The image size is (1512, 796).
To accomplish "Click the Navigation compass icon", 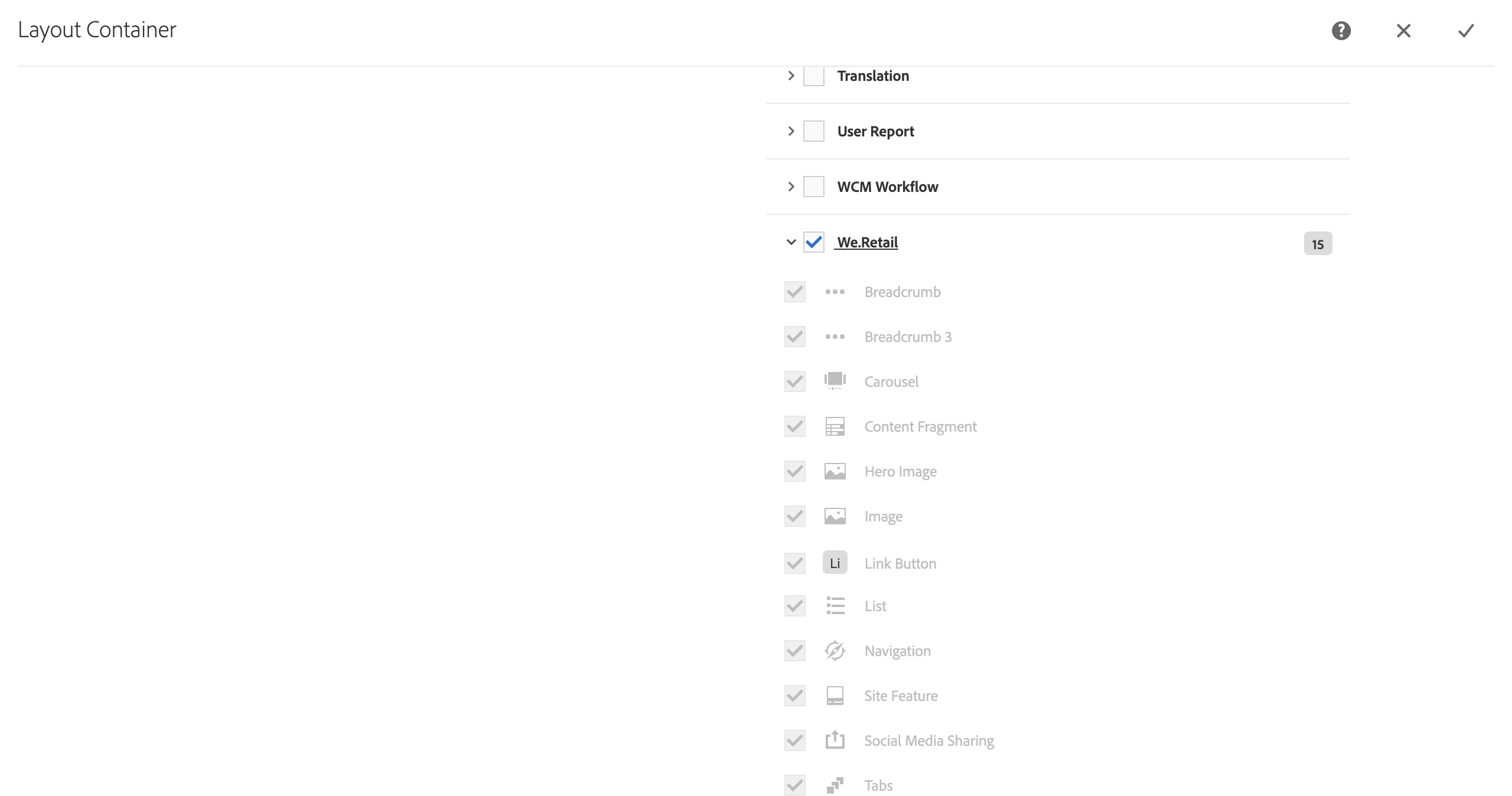I will pyautogui.click(x=835, y=651).
